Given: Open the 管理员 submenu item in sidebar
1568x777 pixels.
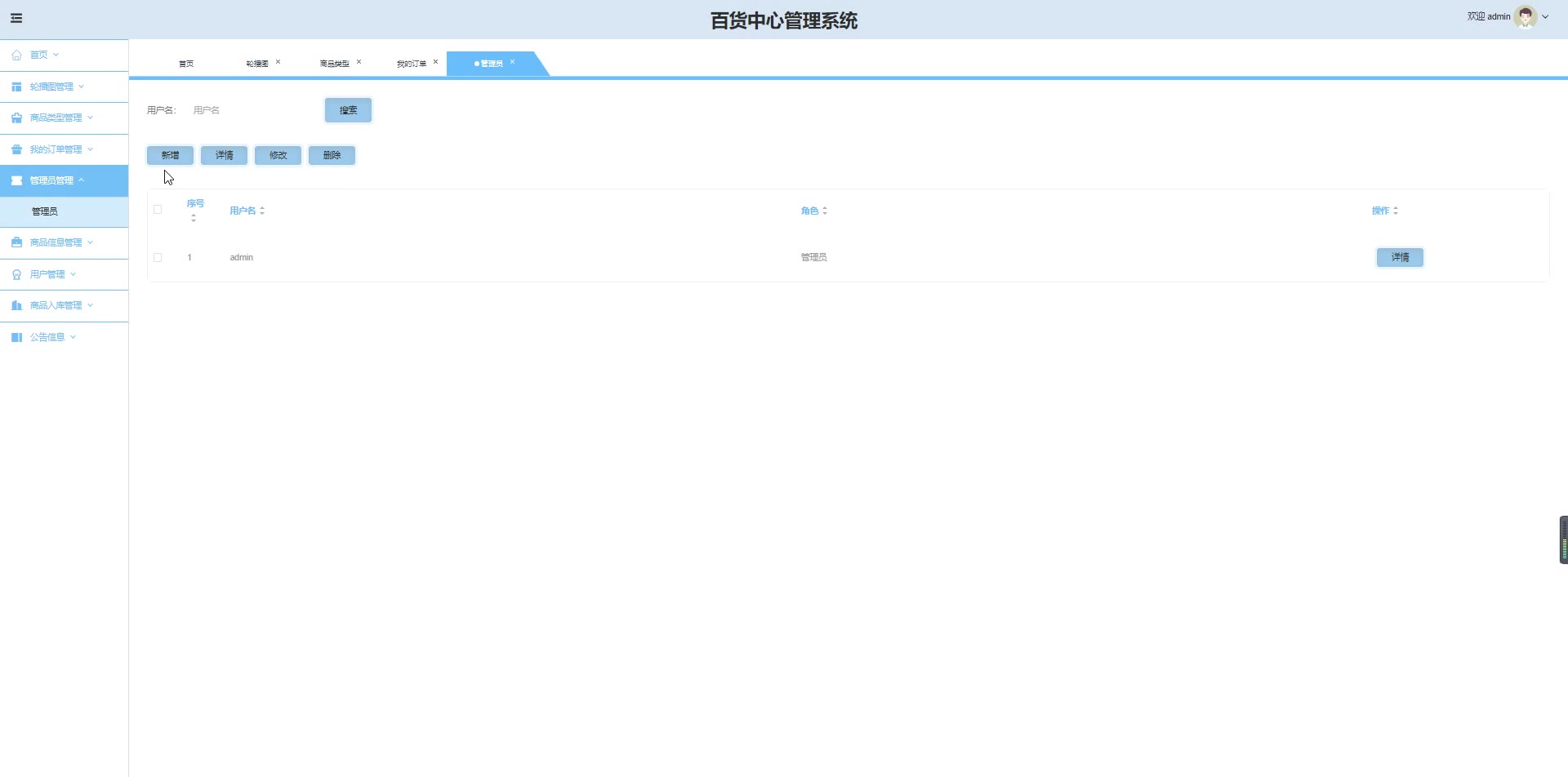Looking at the screenshot, I should (x=64, y=211).
